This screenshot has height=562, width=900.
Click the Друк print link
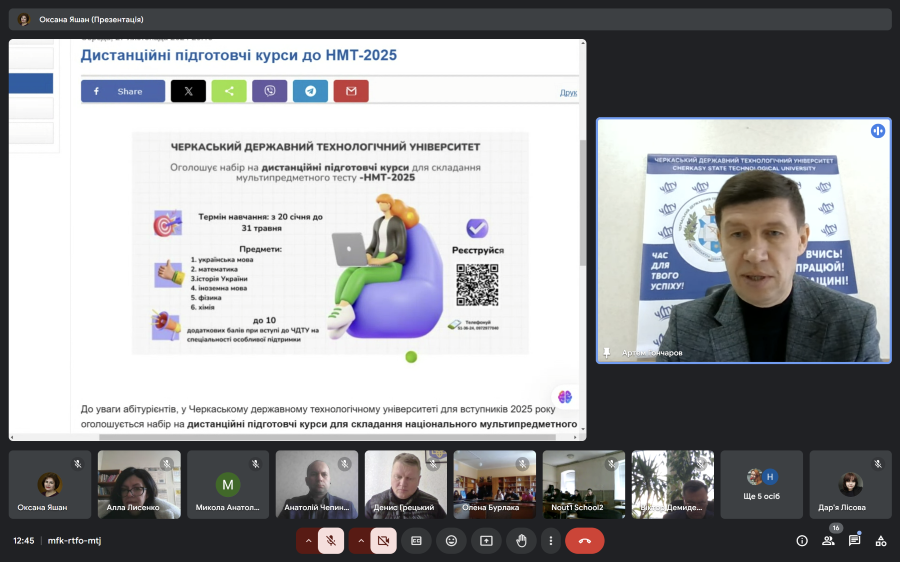point(568,92)
